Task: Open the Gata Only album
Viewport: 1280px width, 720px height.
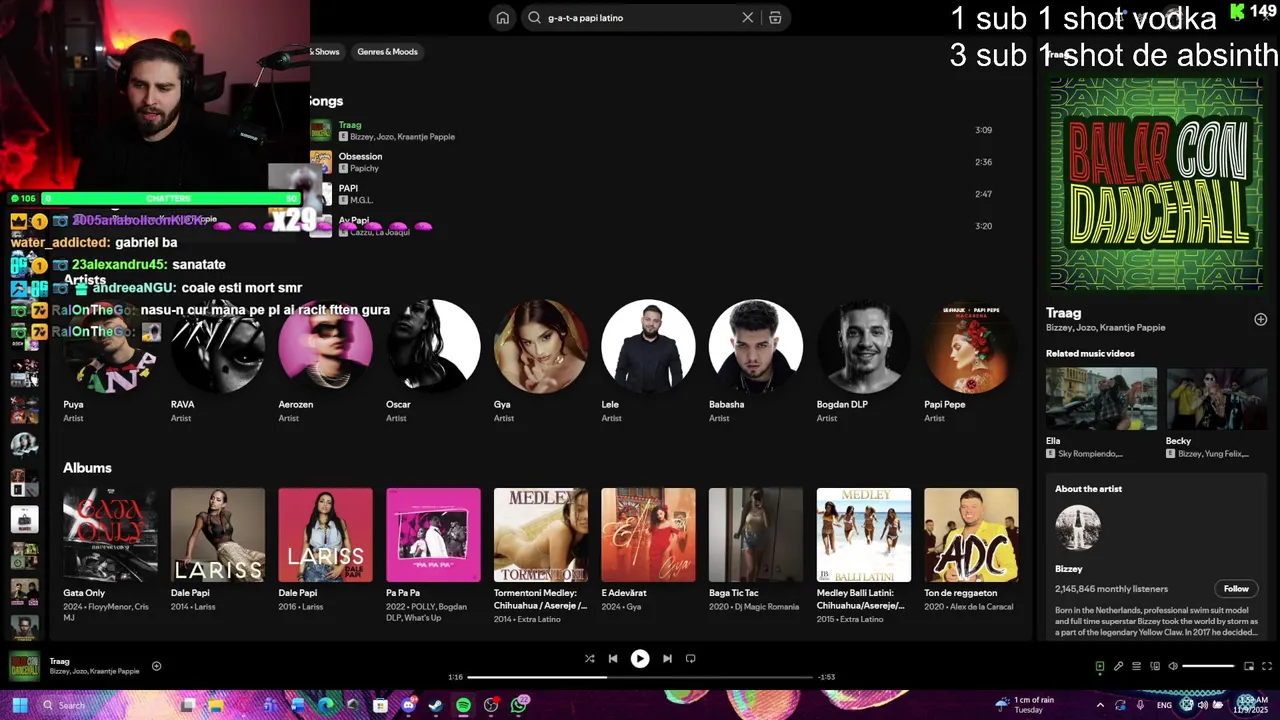Action: click(110, 535)
